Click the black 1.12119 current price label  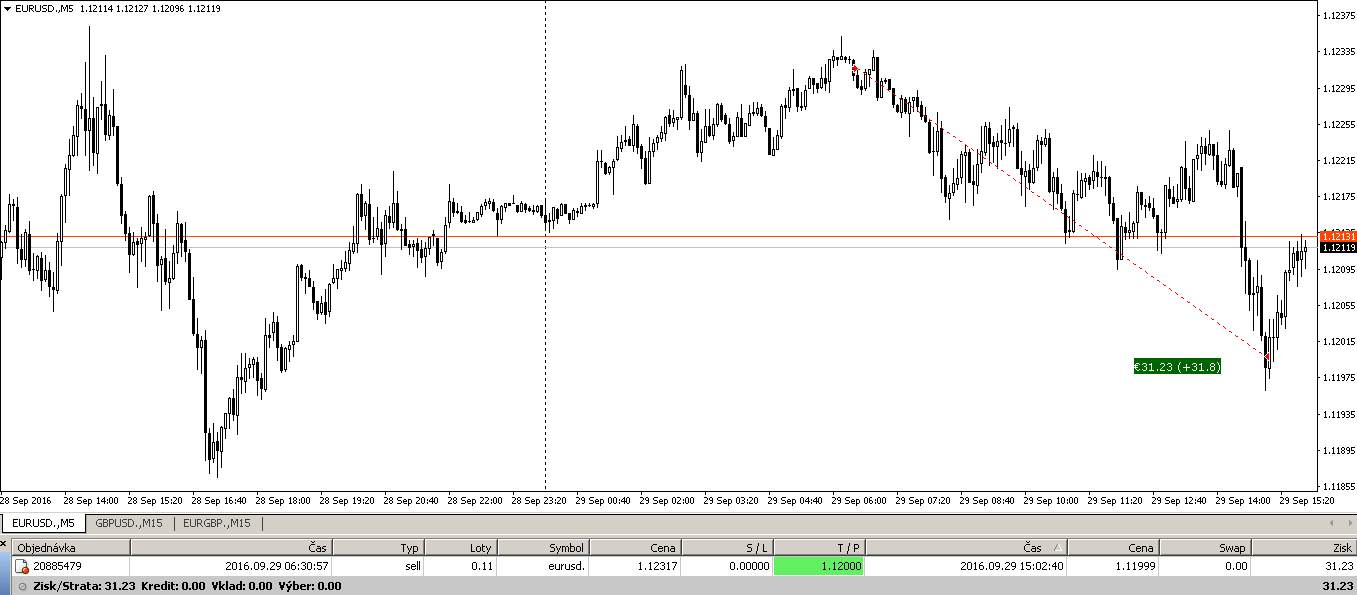pos(1337,247)
